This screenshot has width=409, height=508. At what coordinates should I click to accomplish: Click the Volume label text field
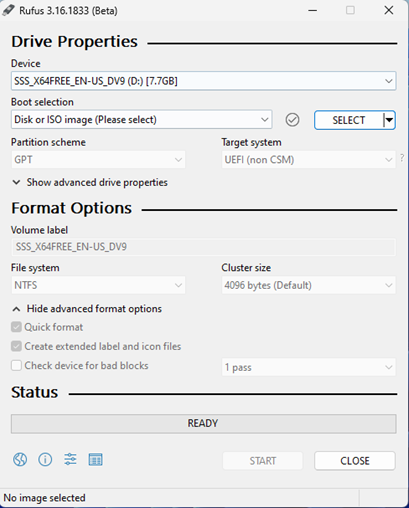point(203,247)
